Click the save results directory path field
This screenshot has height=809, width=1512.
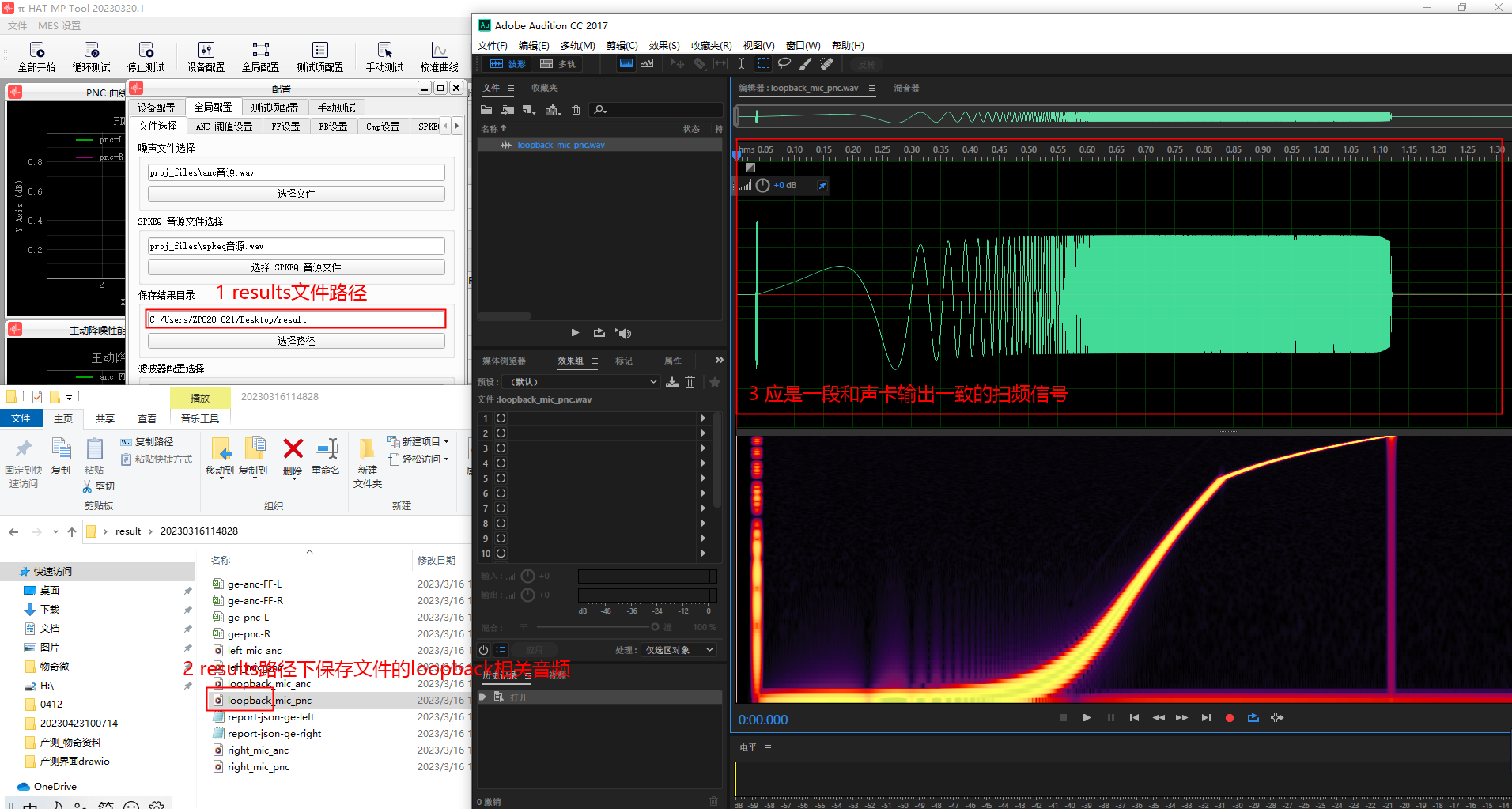click(297, 319)
